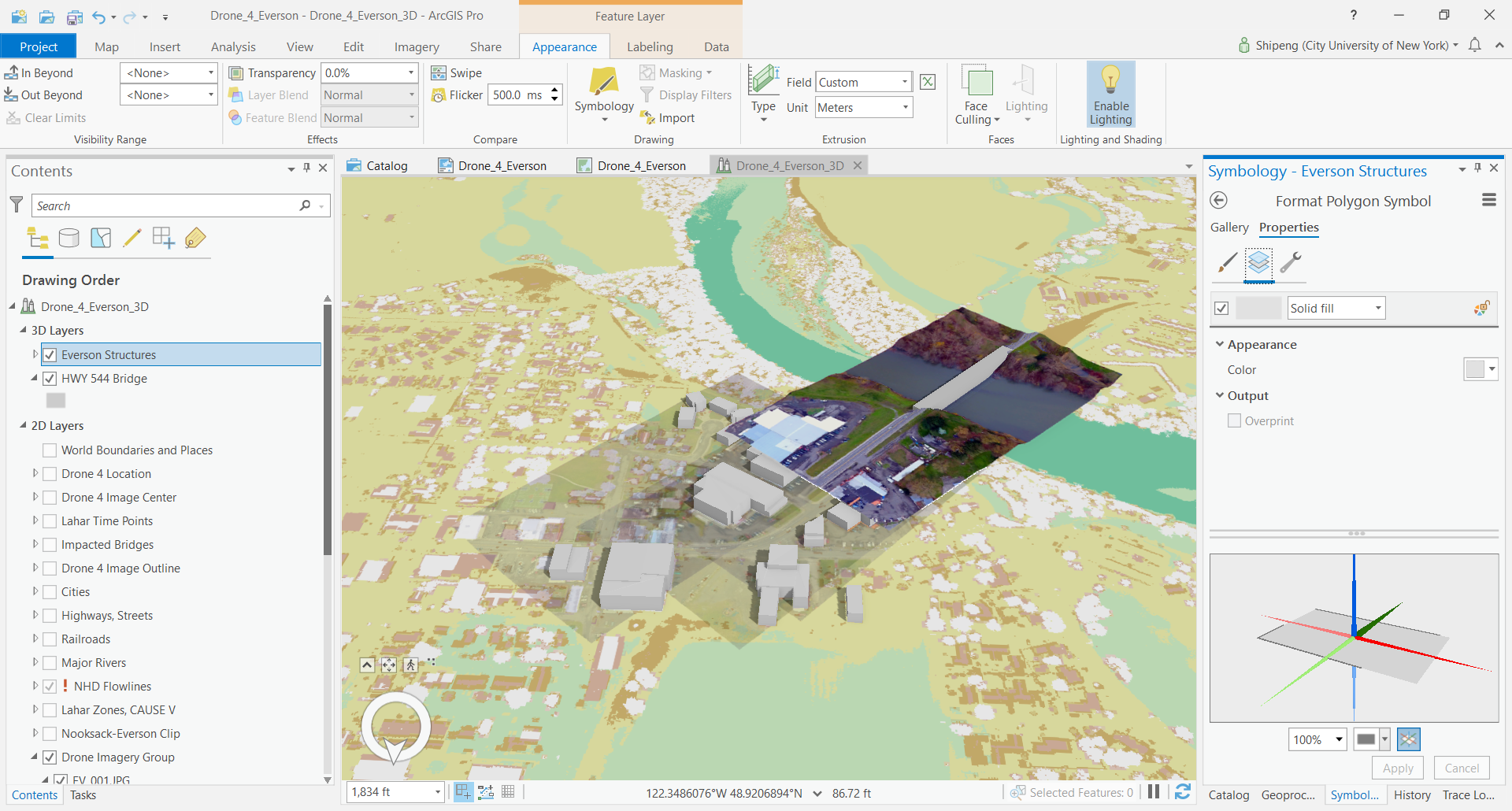Open the Unit Meters dropdown
The image size is (1512, 811).
(x=864, y=107)
